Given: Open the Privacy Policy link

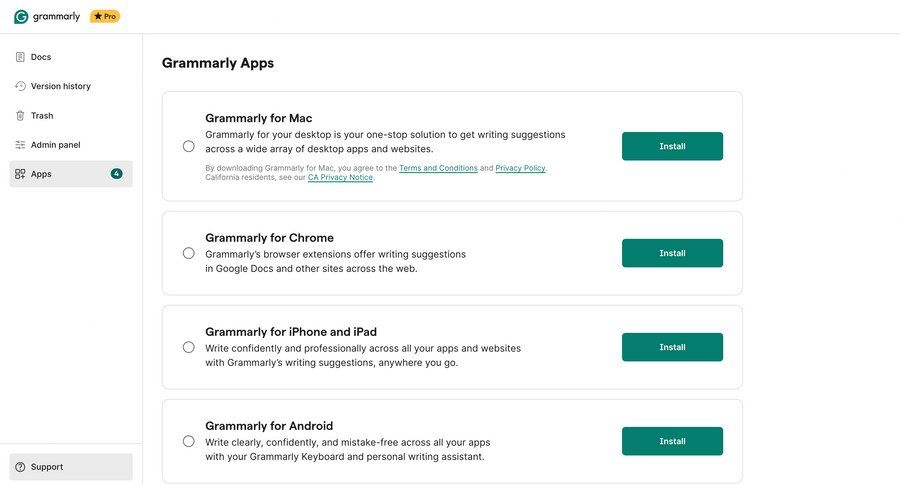Looking at the screenshot, I should pos(520,168).
